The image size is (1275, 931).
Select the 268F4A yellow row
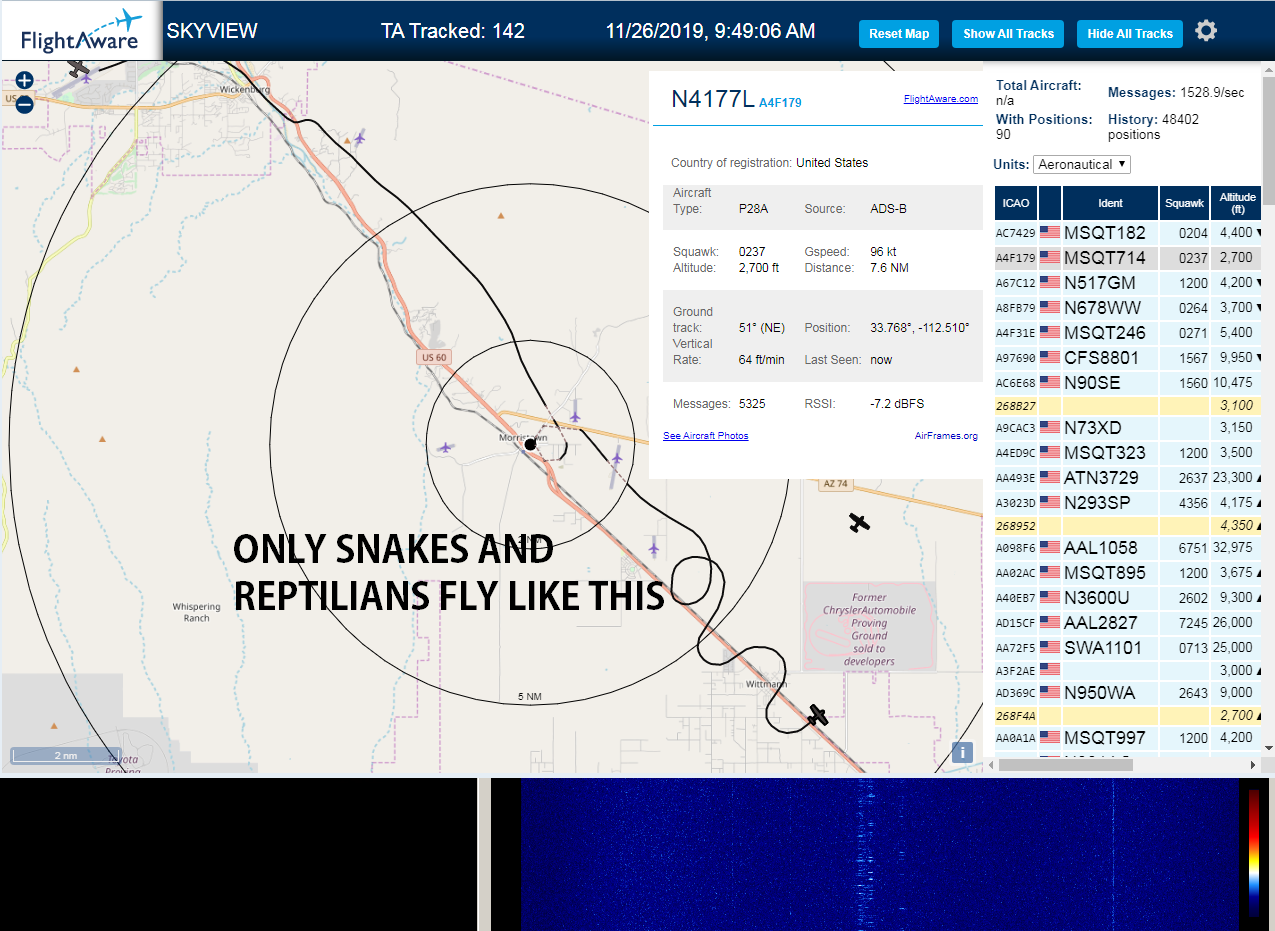click(1128, 715)
